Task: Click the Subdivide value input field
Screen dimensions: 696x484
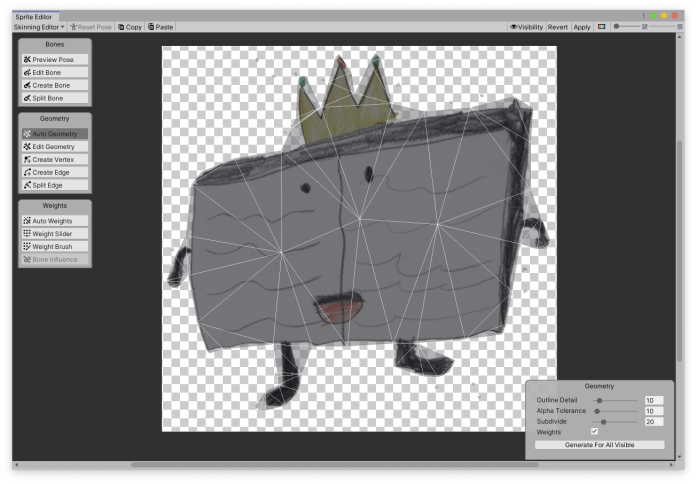Action: pos(653,422)
